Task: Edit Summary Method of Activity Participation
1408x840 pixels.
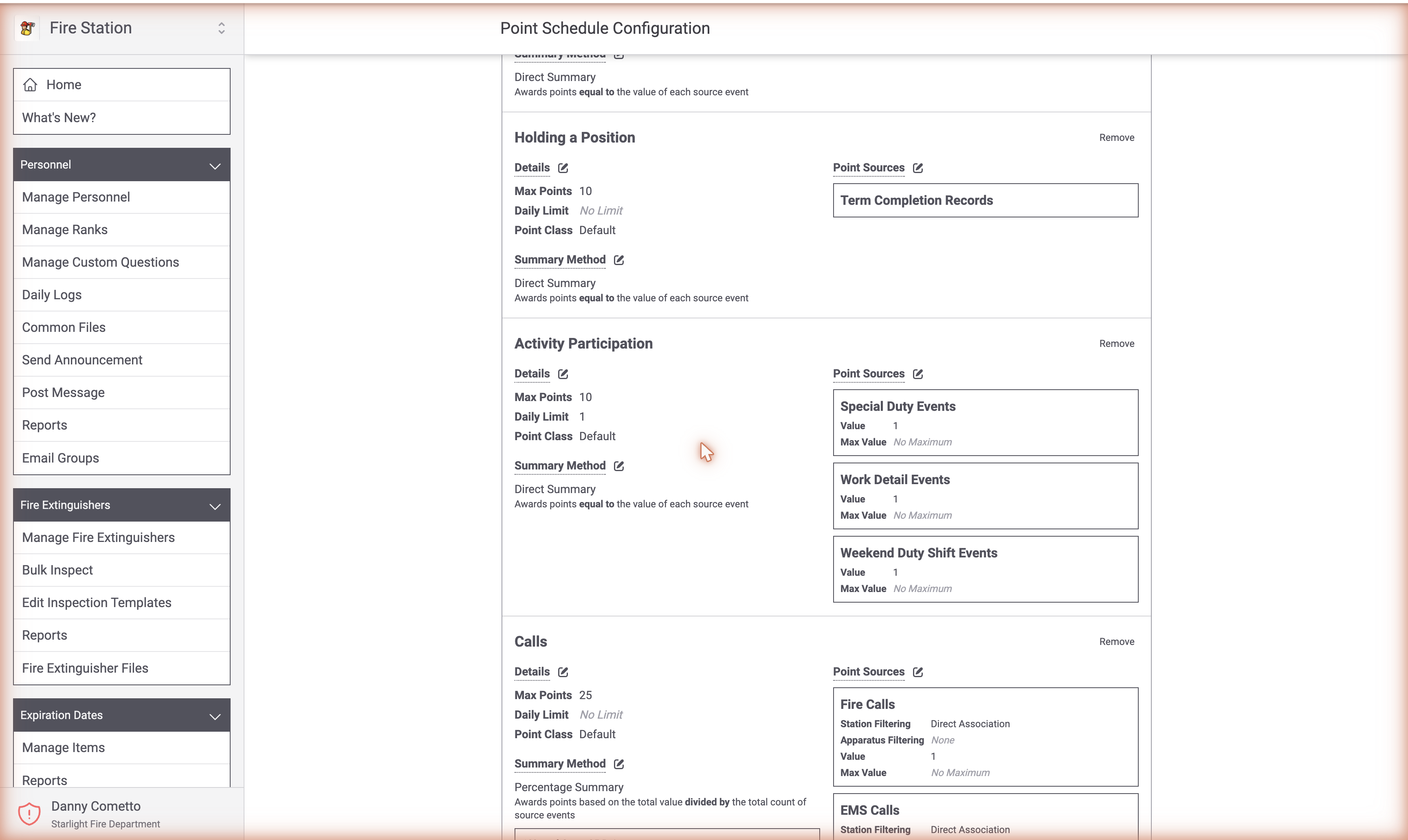Action: click(x=619, y=466)
